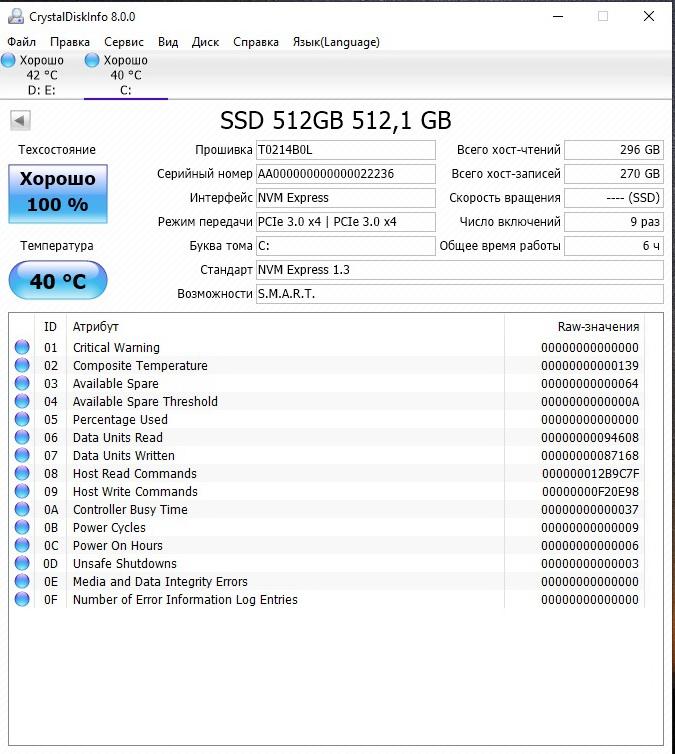Click status orb beside Composite Temperature
This screenshot has height=754, width=675.
click(22, 366)
